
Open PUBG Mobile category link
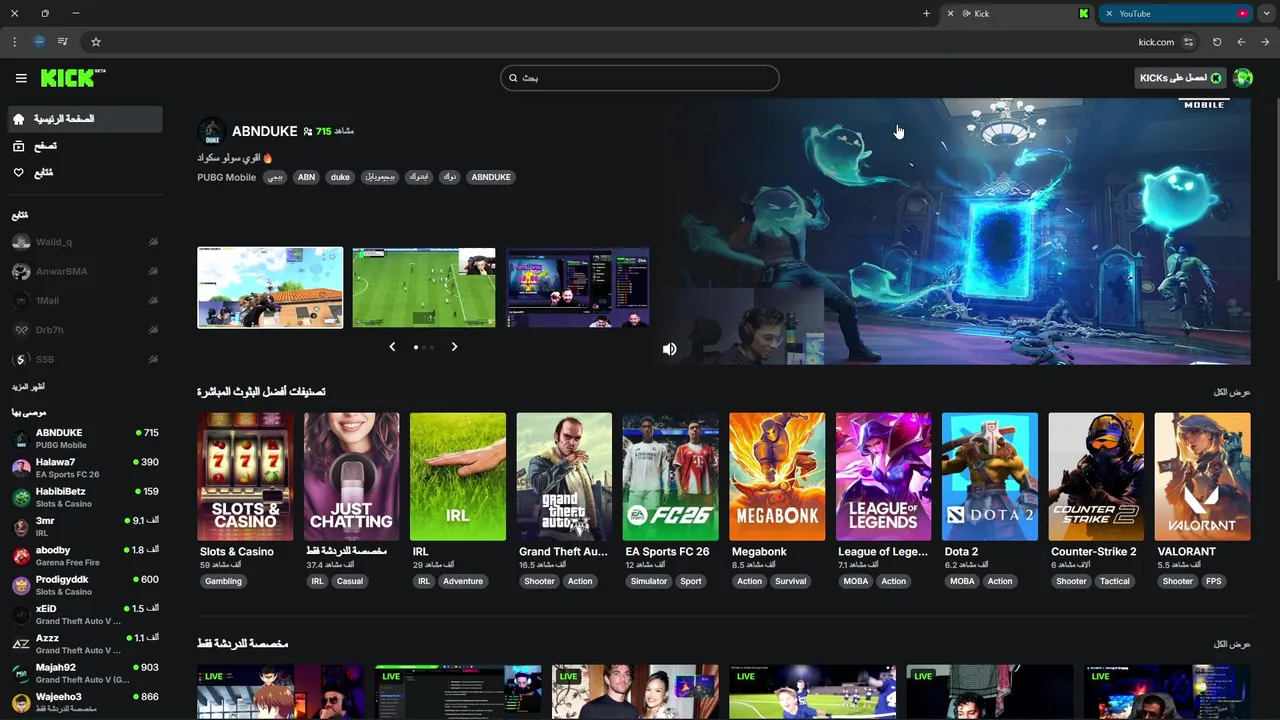(x=227, y=177)
